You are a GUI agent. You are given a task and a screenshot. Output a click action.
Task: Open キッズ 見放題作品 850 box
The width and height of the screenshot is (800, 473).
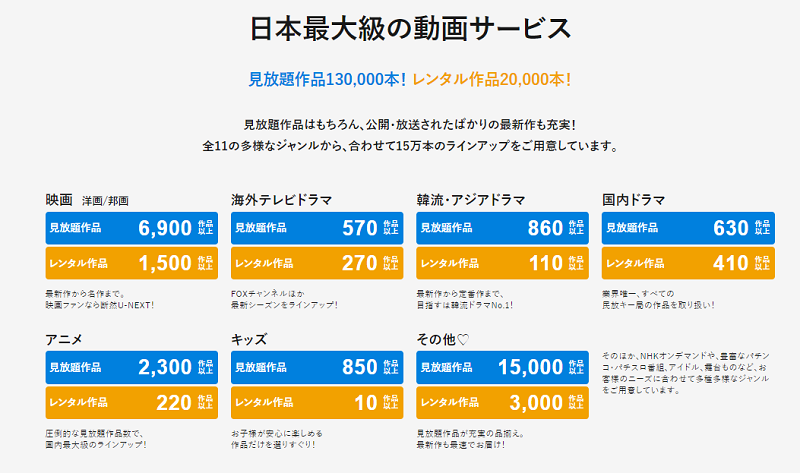[317, 367]
